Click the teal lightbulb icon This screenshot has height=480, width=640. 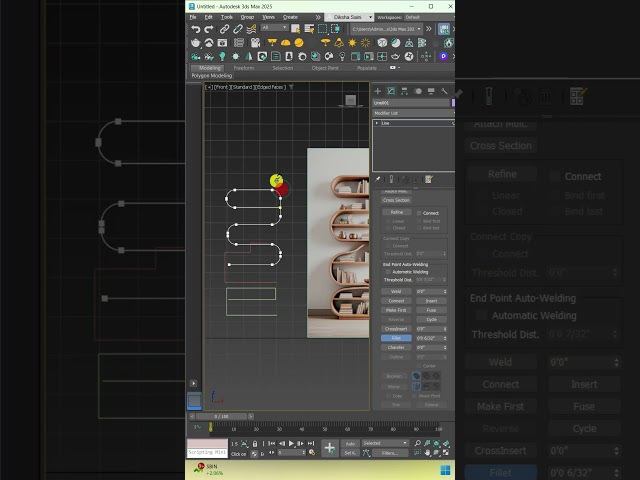coord(222,56)
